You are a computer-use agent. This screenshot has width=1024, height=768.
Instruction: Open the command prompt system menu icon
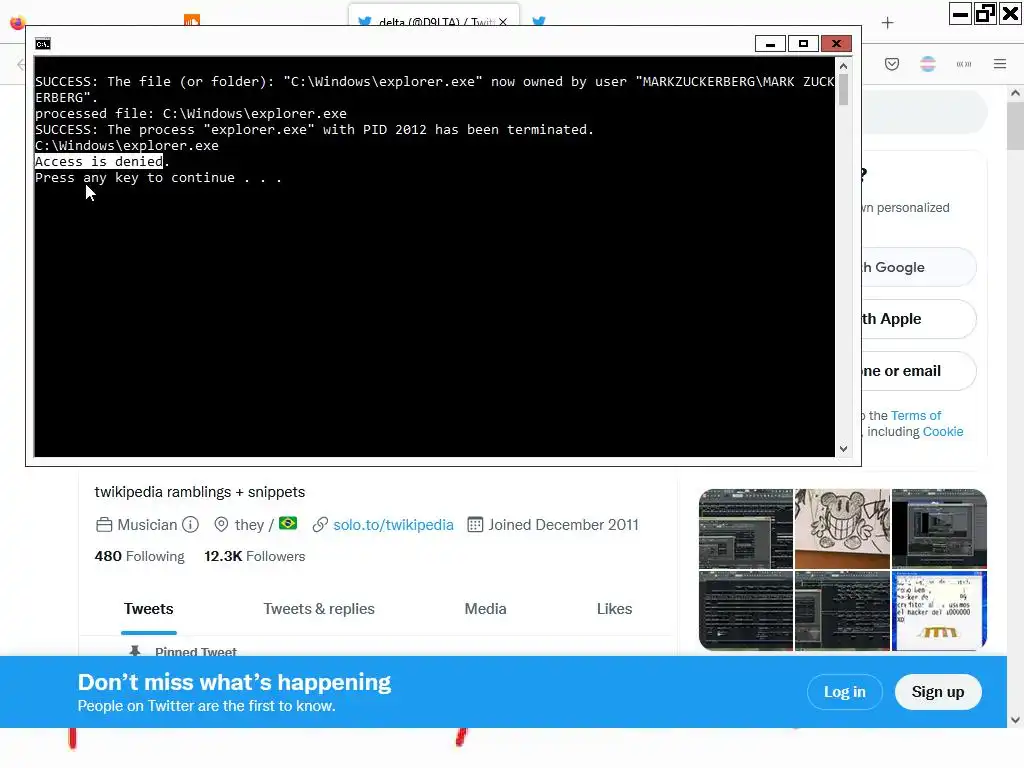43,44
